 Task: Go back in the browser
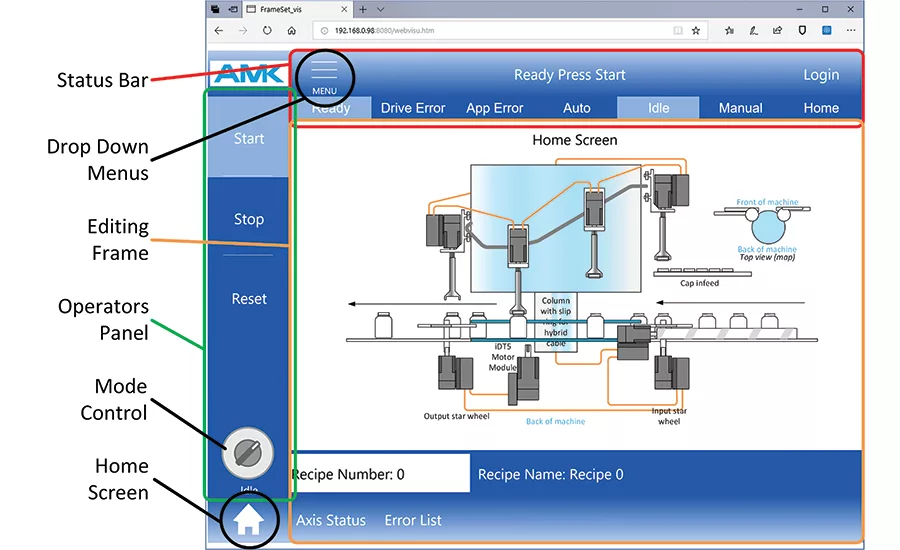pyautogui.click(x=219, y=30)
